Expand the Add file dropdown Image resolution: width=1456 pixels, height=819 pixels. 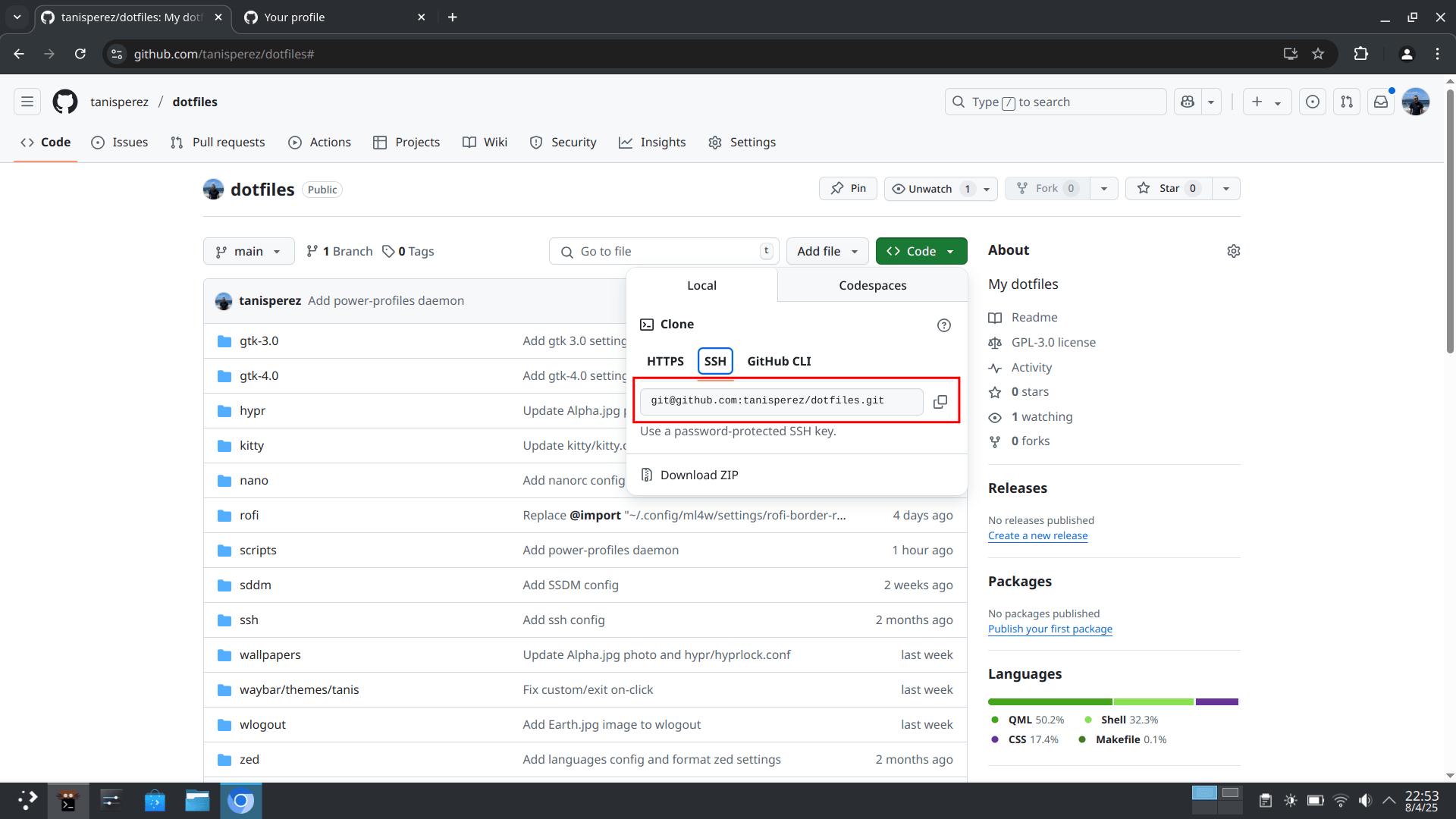point(827,251)
